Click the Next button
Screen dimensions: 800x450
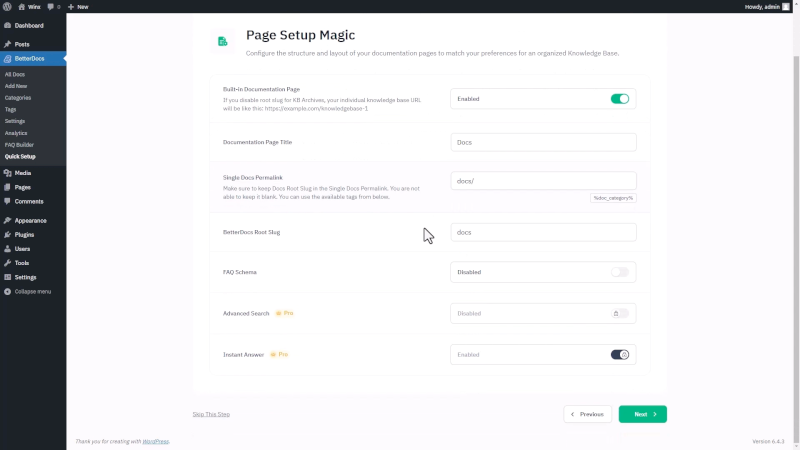coord(642,414)
